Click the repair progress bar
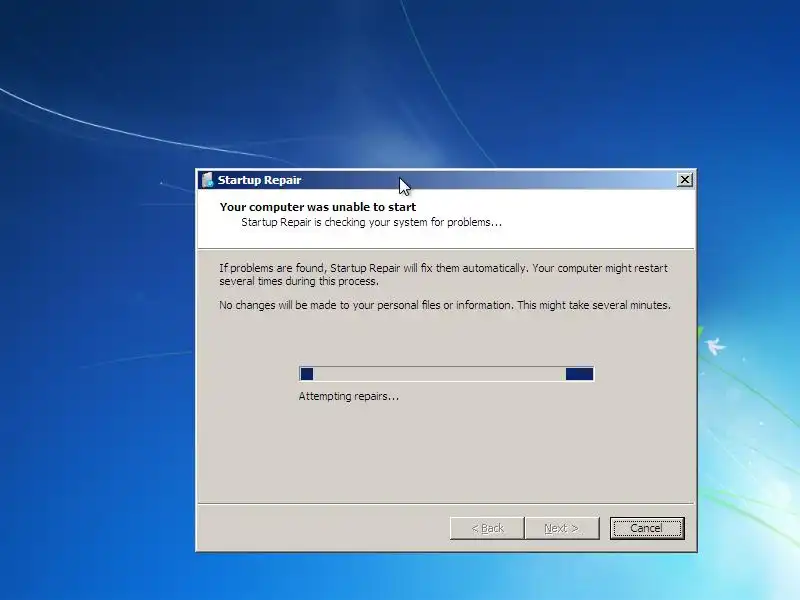The height and width of the screenshot is (600, 800). pyautogui.click(x=446, y=374)
